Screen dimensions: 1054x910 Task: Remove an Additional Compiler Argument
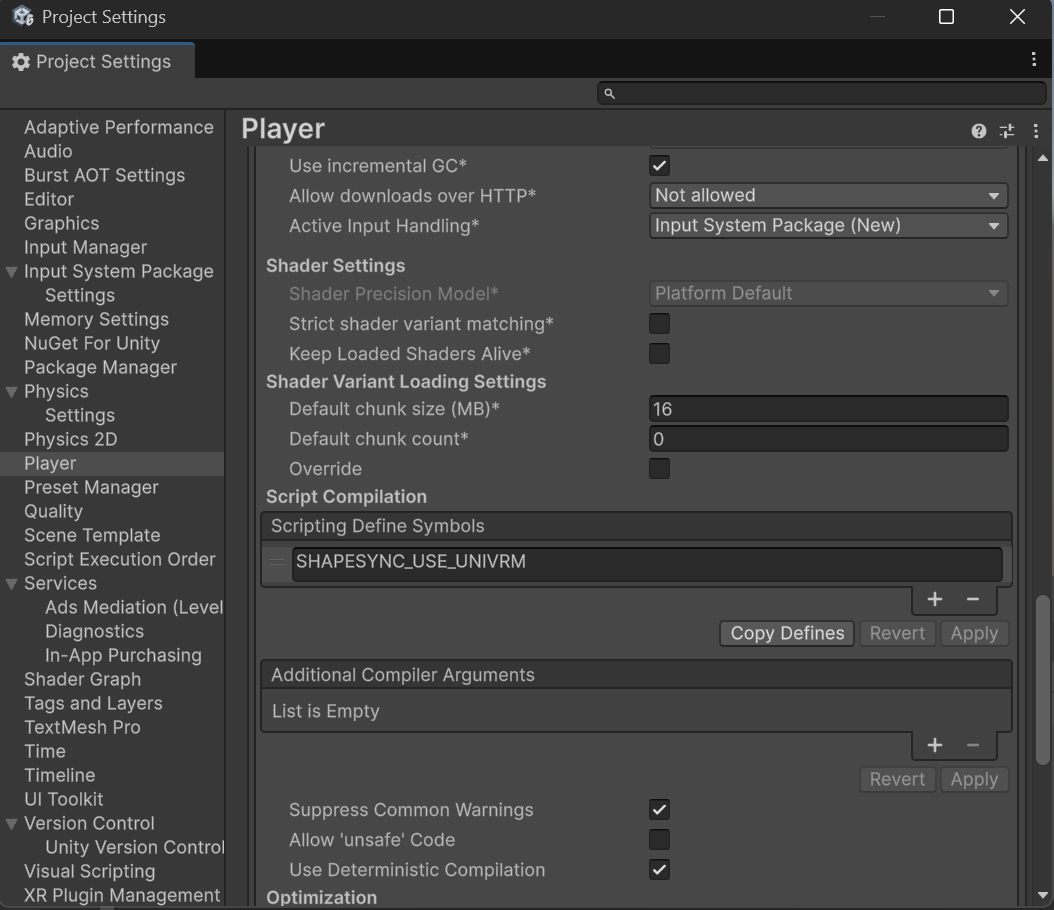(x=973, y=745)
